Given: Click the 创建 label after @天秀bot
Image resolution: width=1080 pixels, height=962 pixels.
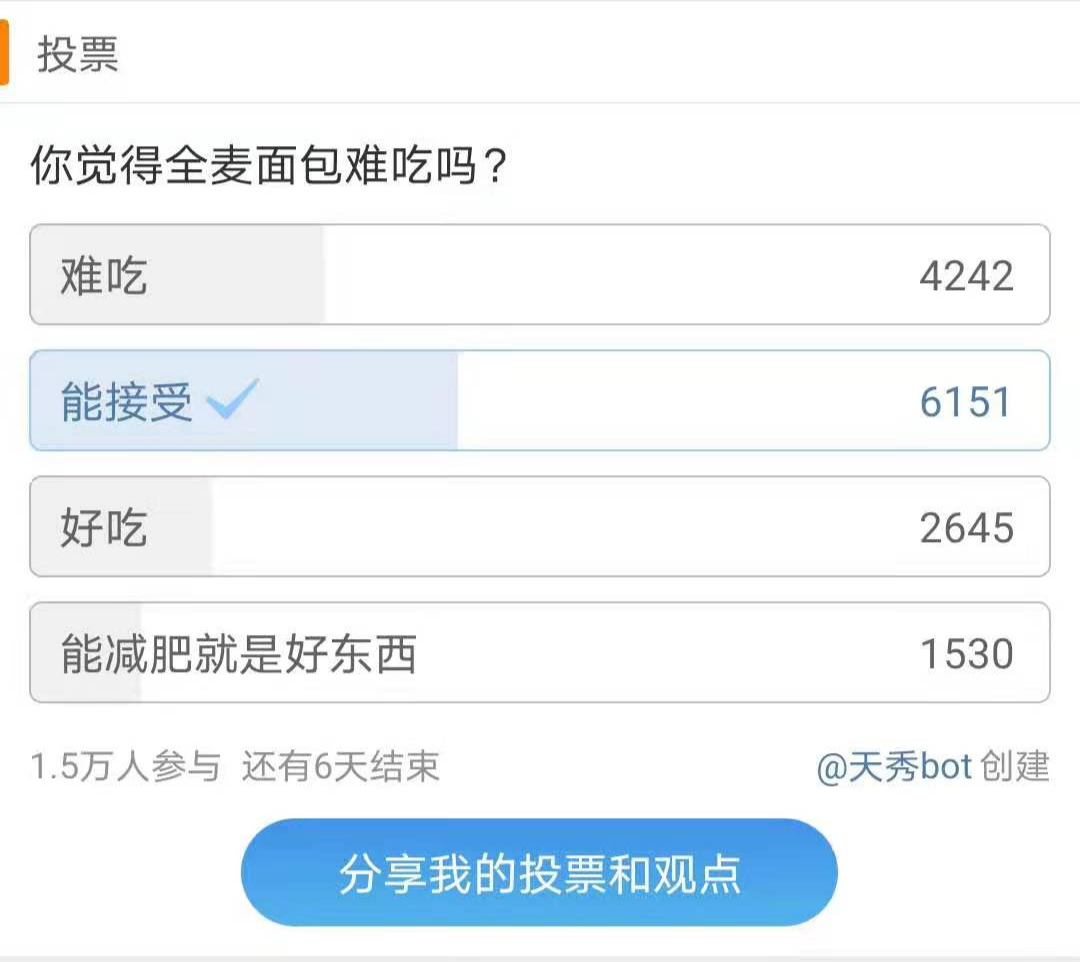Looking at the screenshot, I should pyautogui.click(x=1016, y=767).
